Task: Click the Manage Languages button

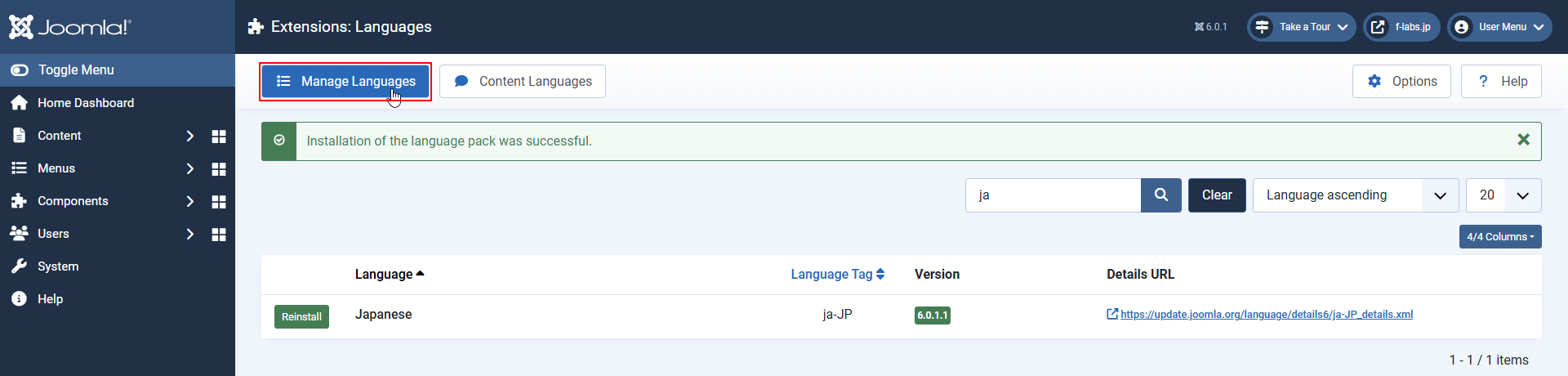Action: 345,82
